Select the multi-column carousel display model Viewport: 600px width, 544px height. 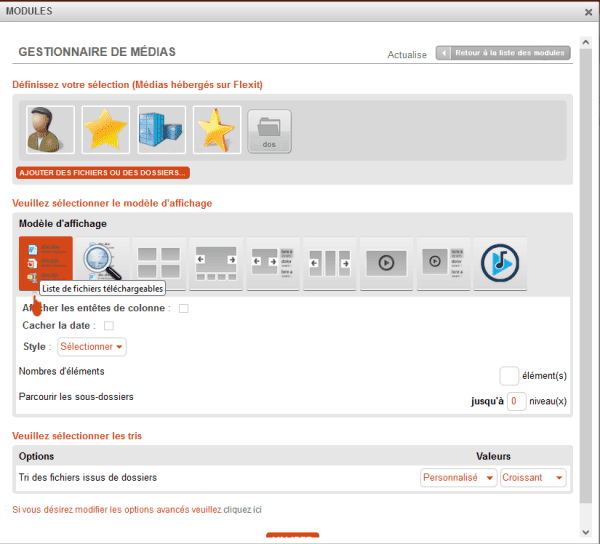coord(328,264)
